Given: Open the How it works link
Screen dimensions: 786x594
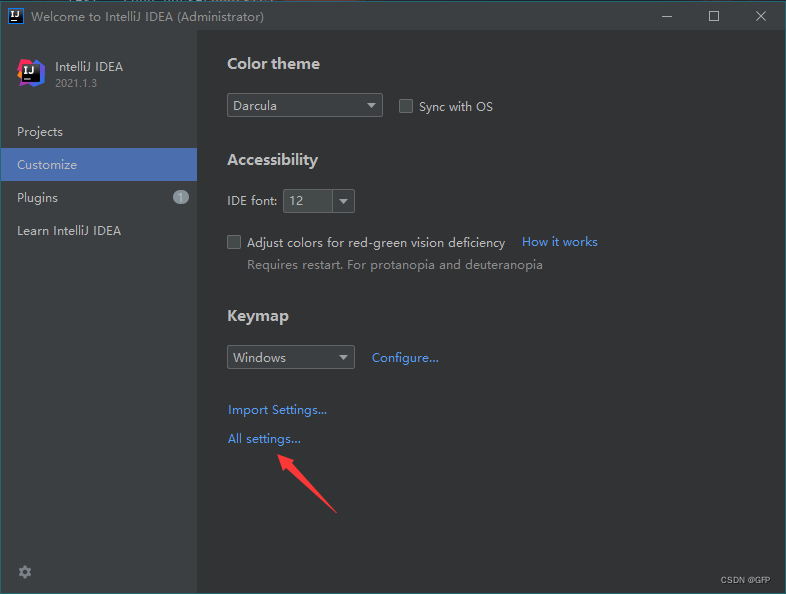Looking at the screenshot, I should [559, 242].
